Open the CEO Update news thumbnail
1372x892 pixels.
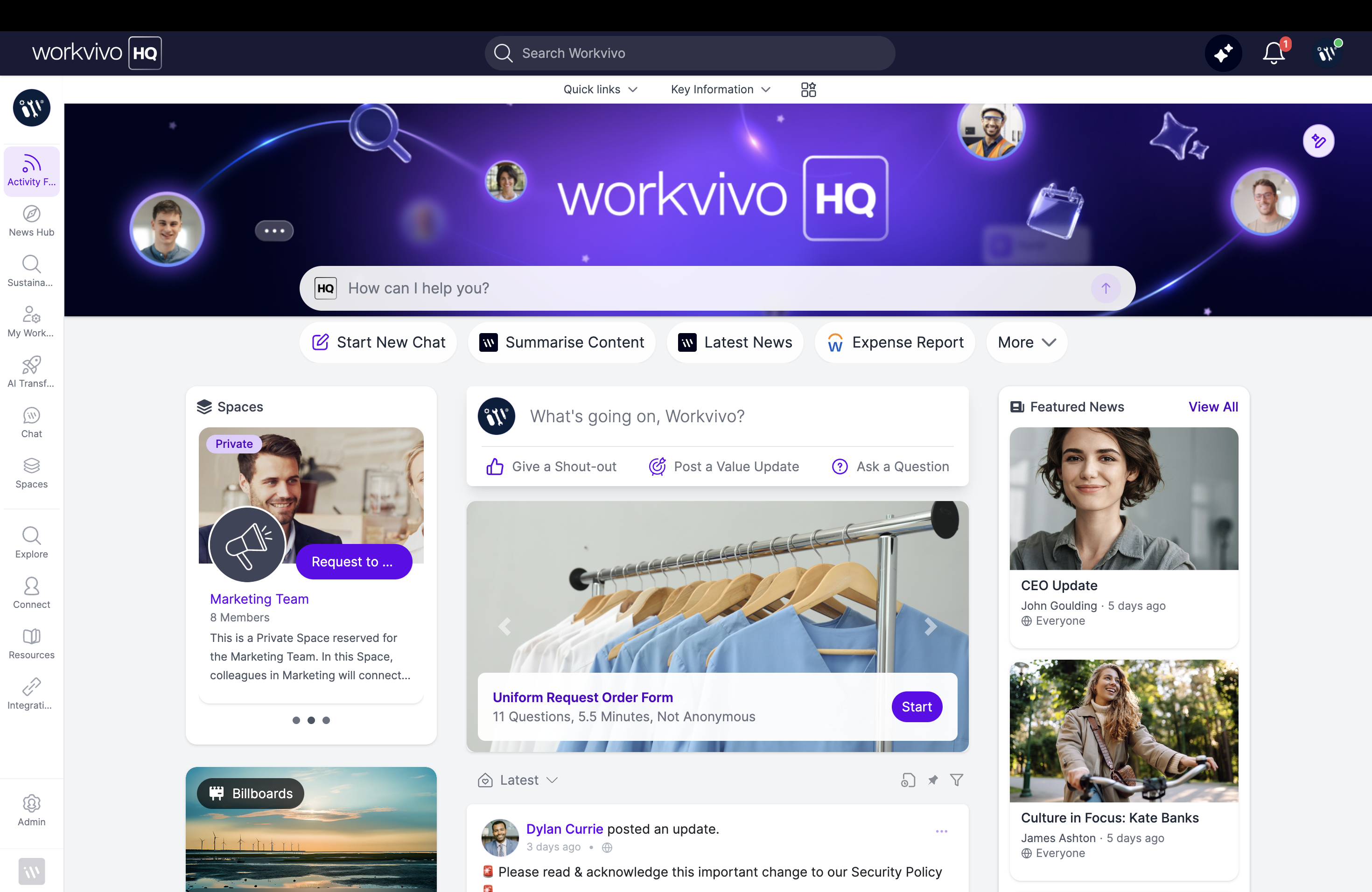[x=1124, y=498]
